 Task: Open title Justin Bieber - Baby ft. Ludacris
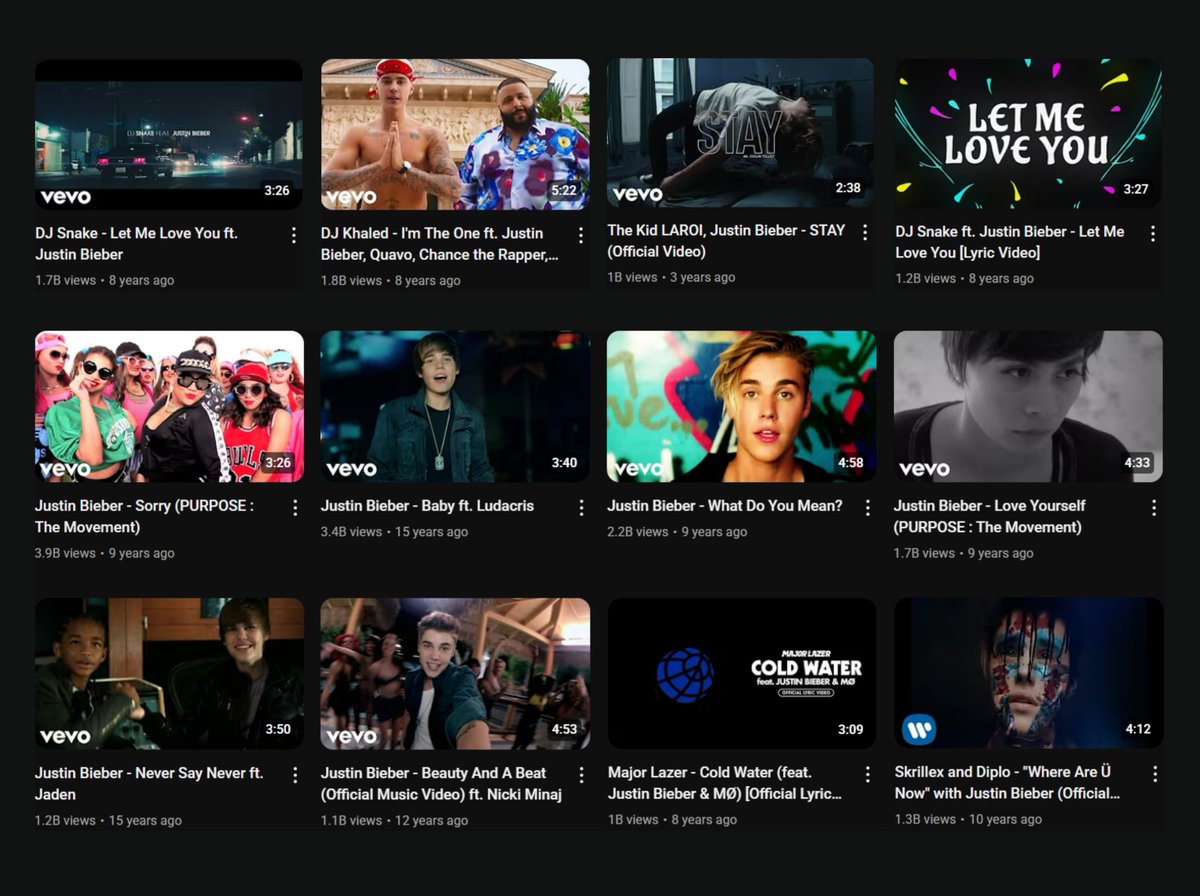427,506
